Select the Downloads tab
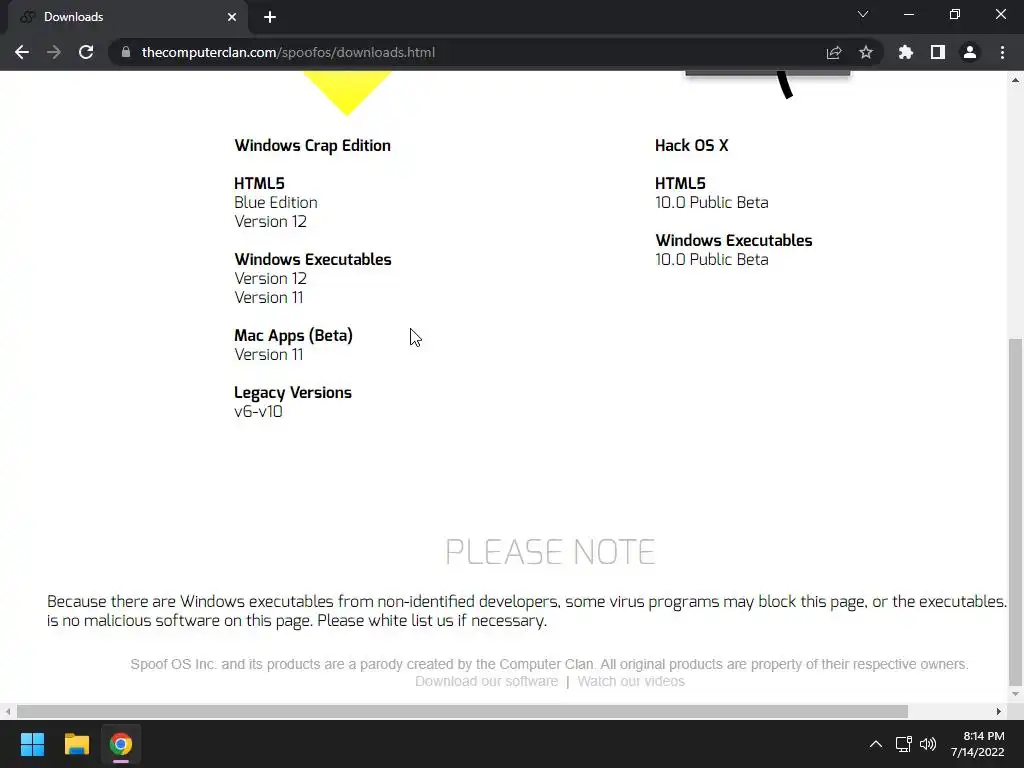 (127, 17)
